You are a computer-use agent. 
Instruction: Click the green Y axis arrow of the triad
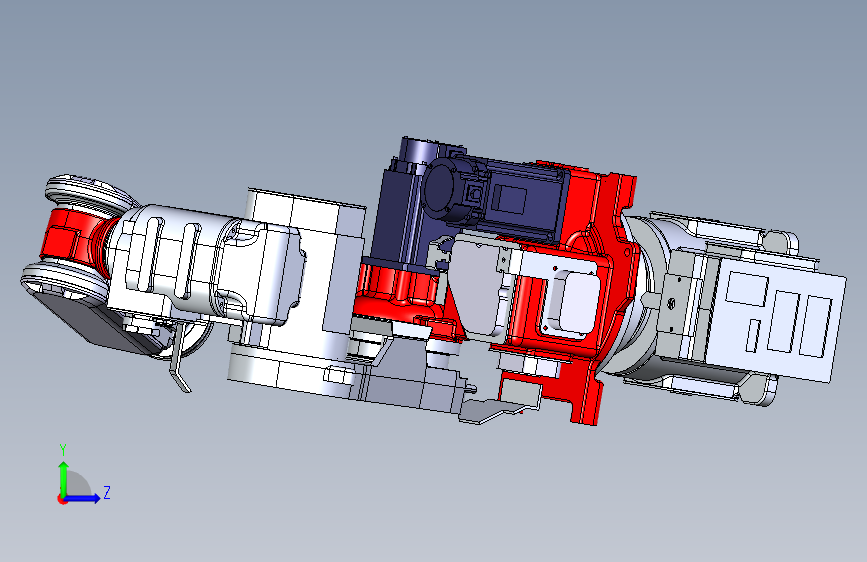click(63, 478)
